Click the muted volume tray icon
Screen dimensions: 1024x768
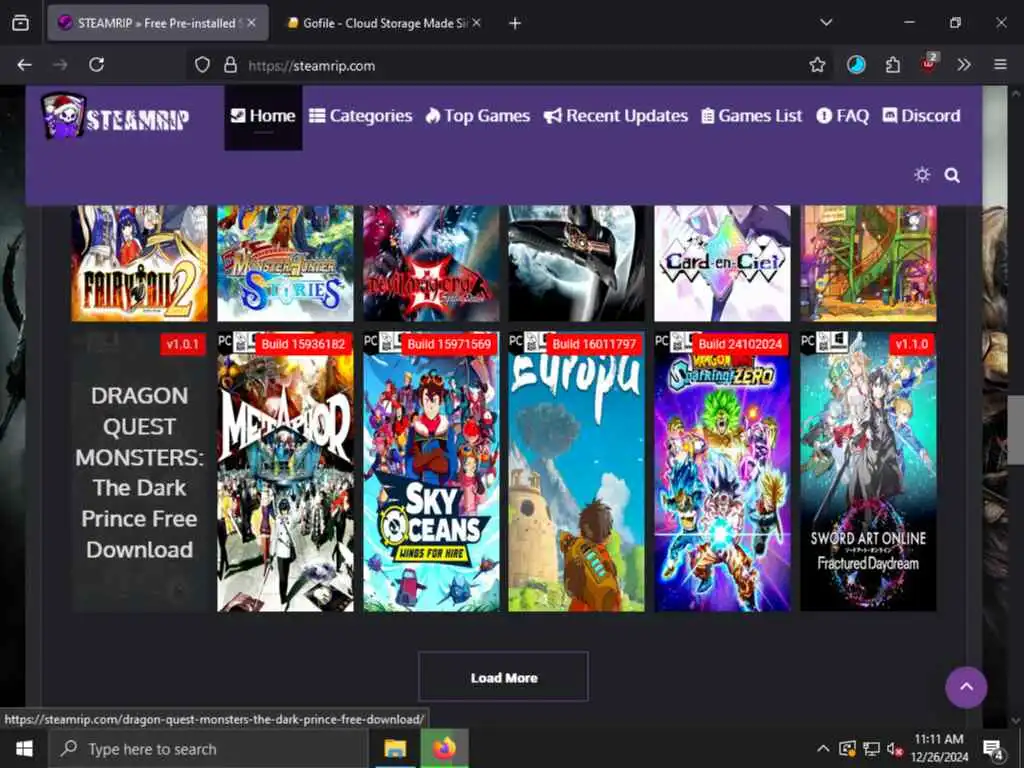[895, 749]
